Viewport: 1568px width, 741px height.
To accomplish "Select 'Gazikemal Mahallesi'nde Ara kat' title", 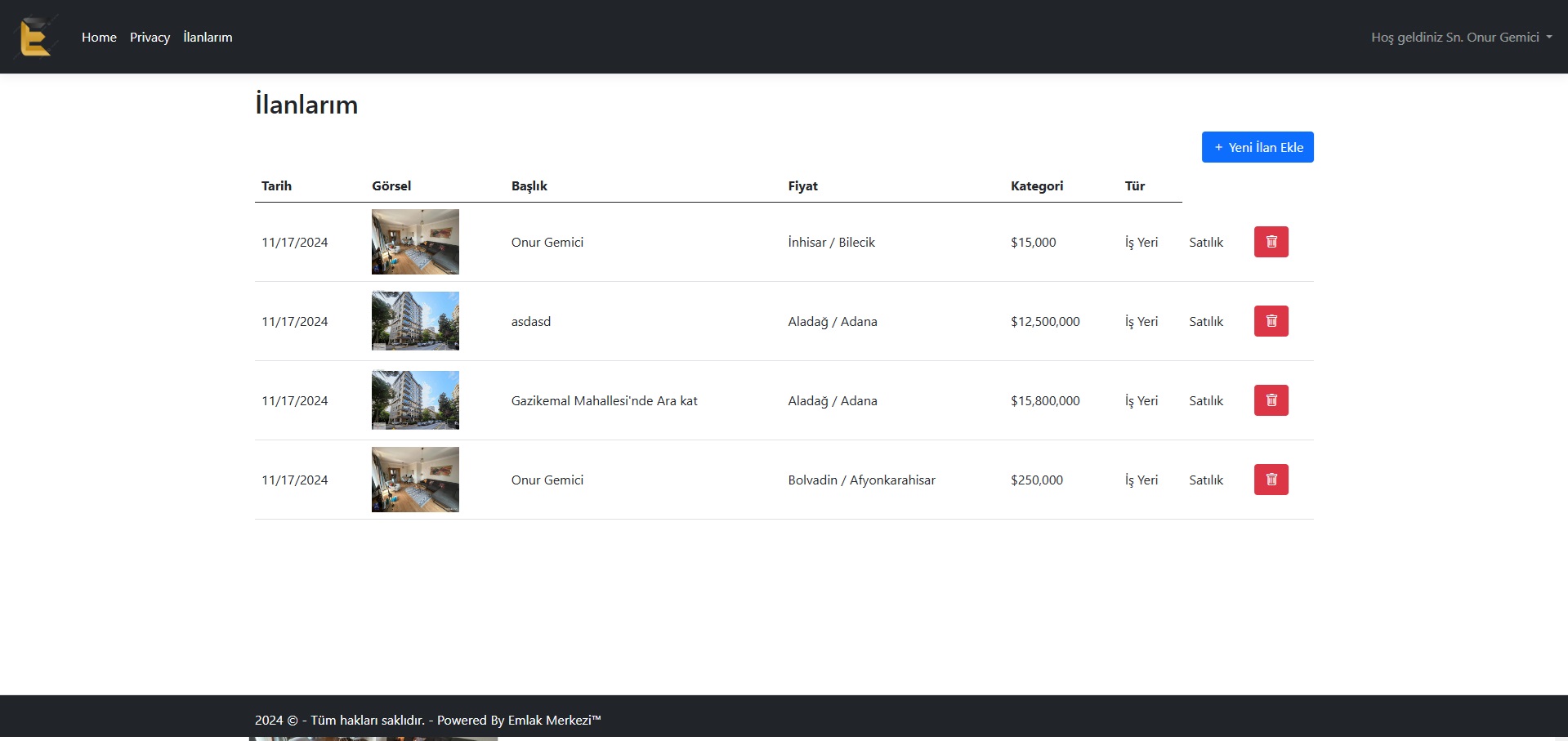I will 605,400.
